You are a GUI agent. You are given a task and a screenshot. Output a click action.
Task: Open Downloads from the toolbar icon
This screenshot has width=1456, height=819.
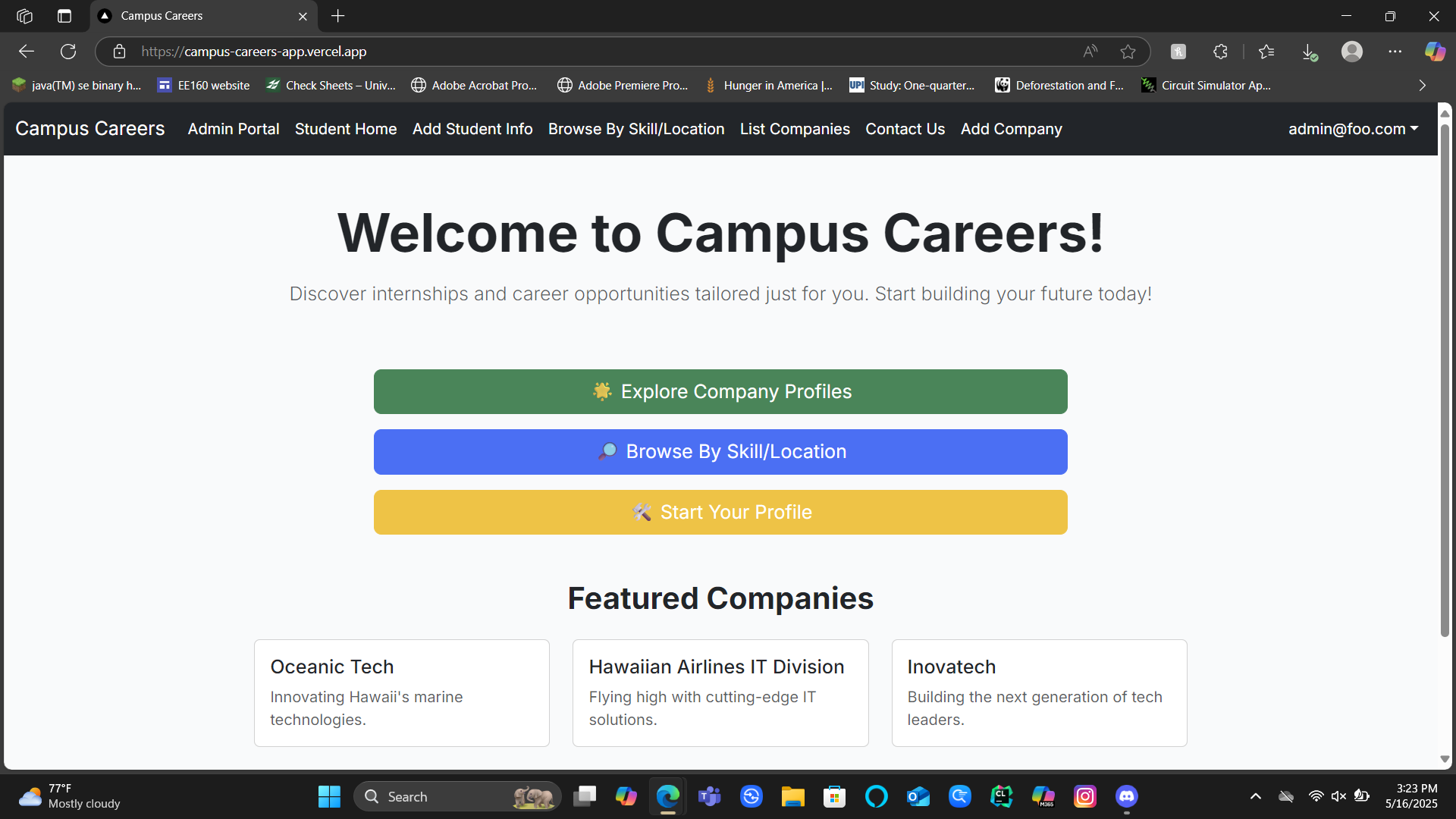1309,51
